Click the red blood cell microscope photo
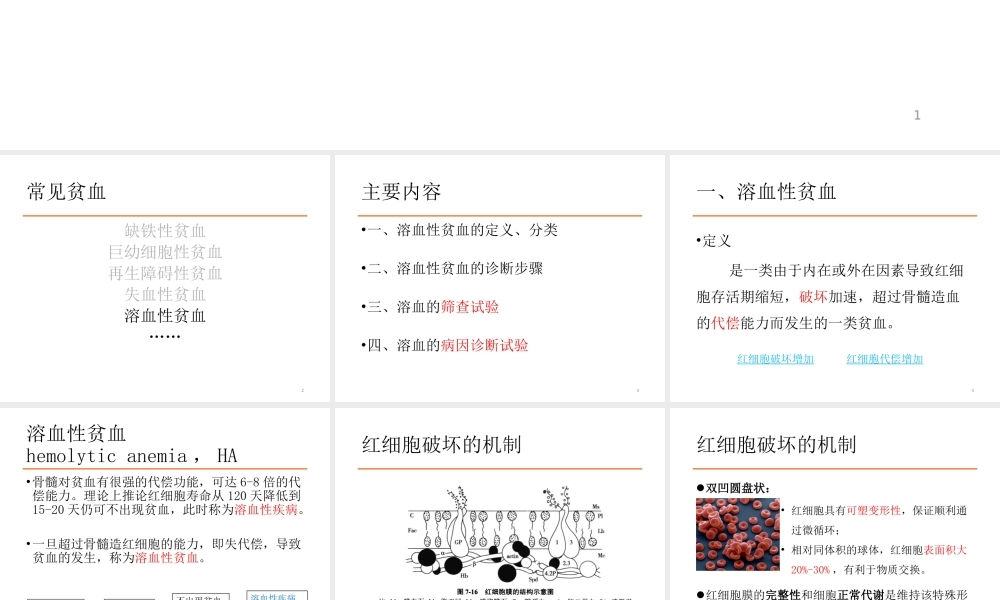Viewport: 1000px width, 600px height. point(737,534)
